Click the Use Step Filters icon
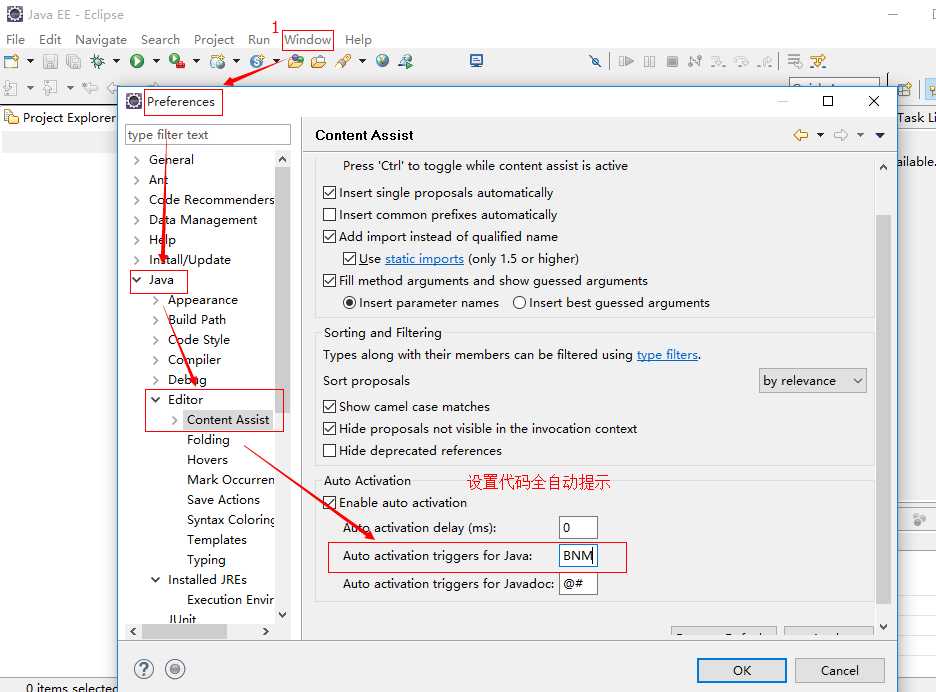936x692 pixels. [818, 61]
